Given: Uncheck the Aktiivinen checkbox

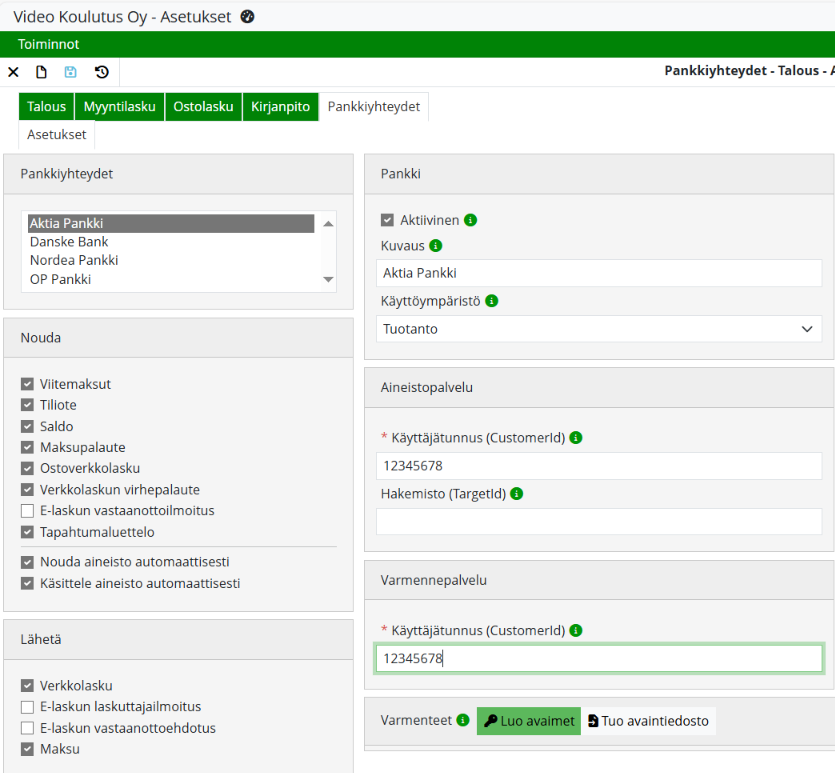Looking at the screenshot, I should pyautogui.click(x=388, y=220).
